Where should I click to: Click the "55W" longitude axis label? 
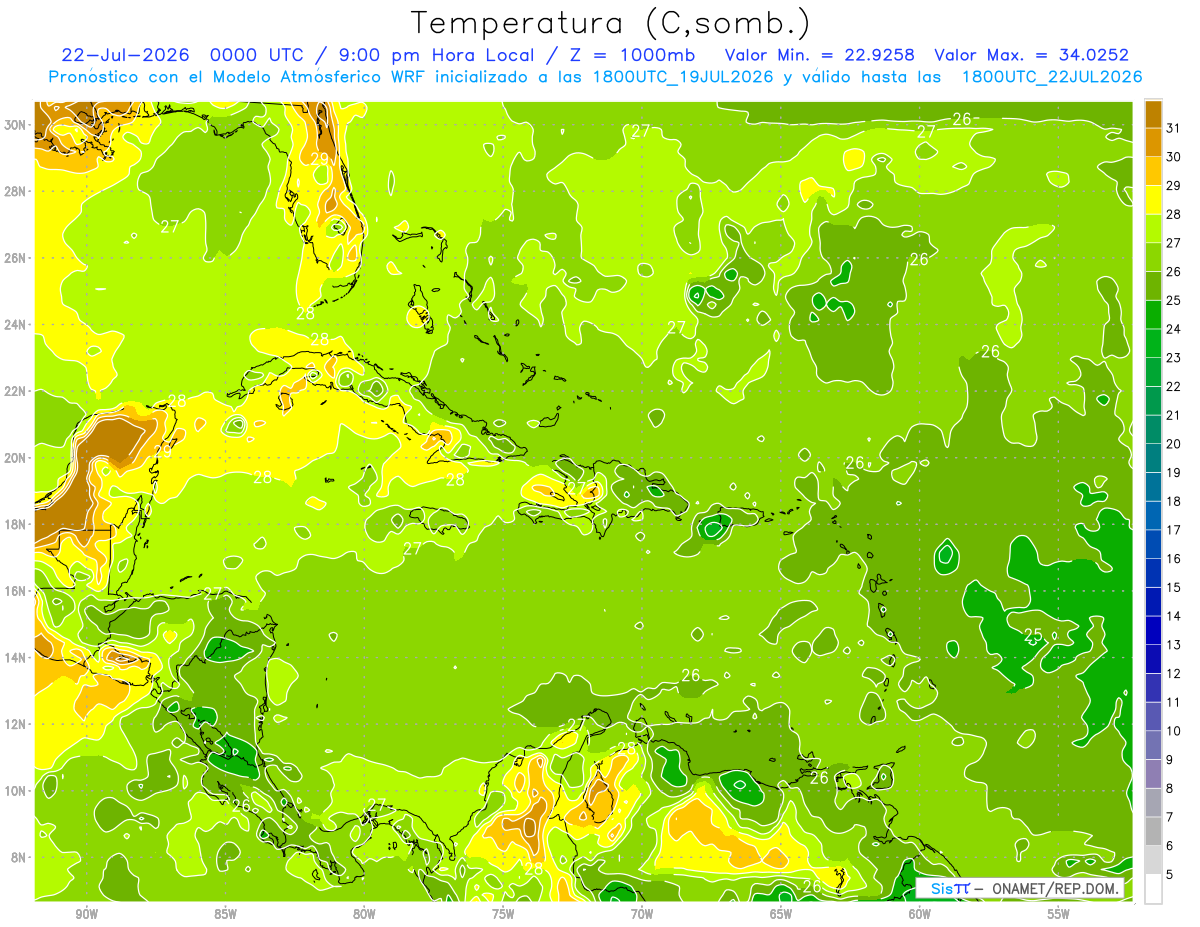point(1059,914)
